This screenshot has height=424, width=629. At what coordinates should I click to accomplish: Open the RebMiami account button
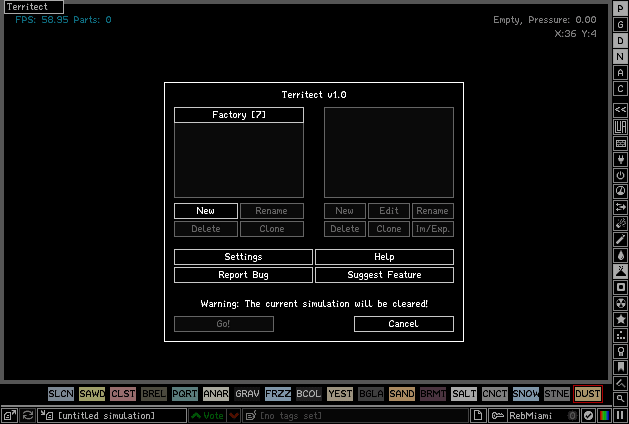click(534, 416)
